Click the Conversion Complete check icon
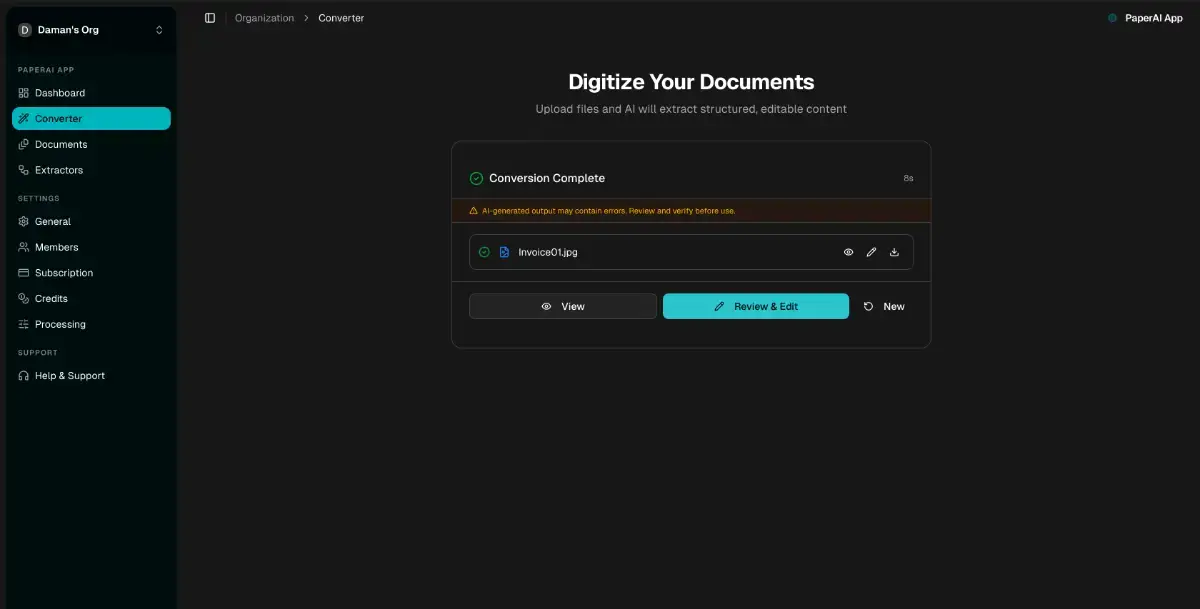 476,178
